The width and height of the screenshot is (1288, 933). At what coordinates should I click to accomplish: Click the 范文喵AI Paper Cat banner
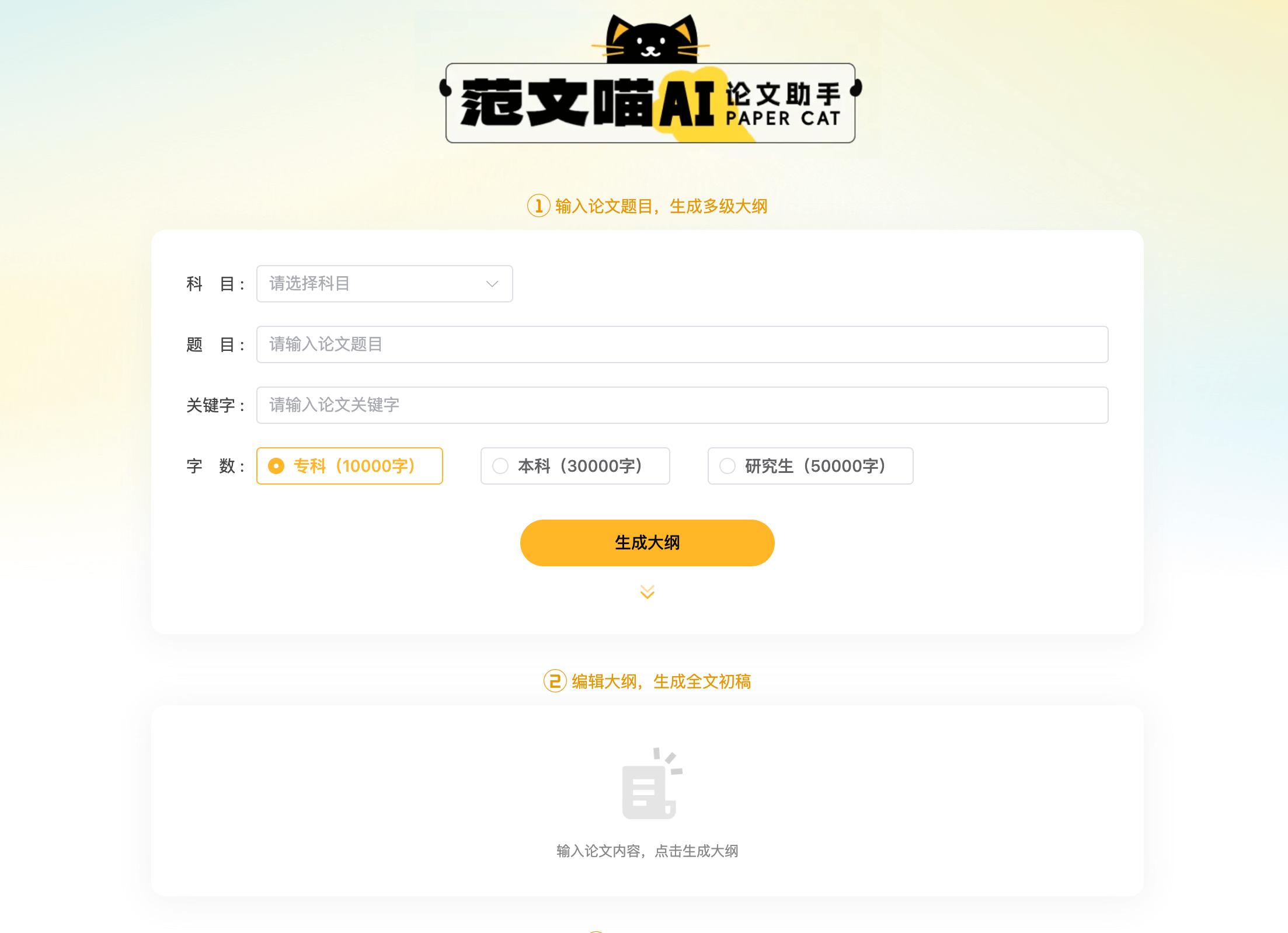pos(650,103)
